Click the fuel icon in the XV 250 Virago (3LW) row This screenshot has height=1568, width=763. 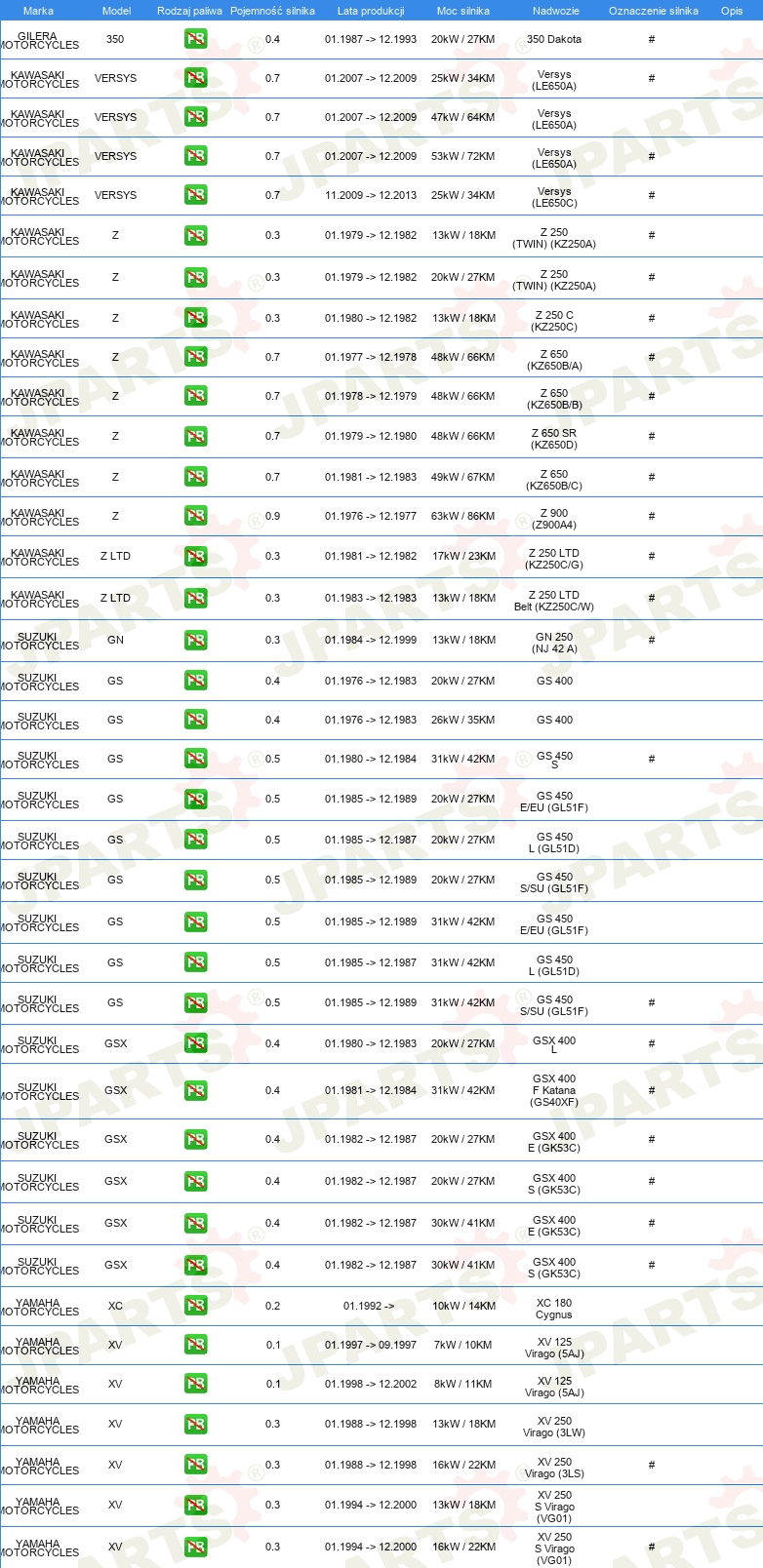(195, 1424)
